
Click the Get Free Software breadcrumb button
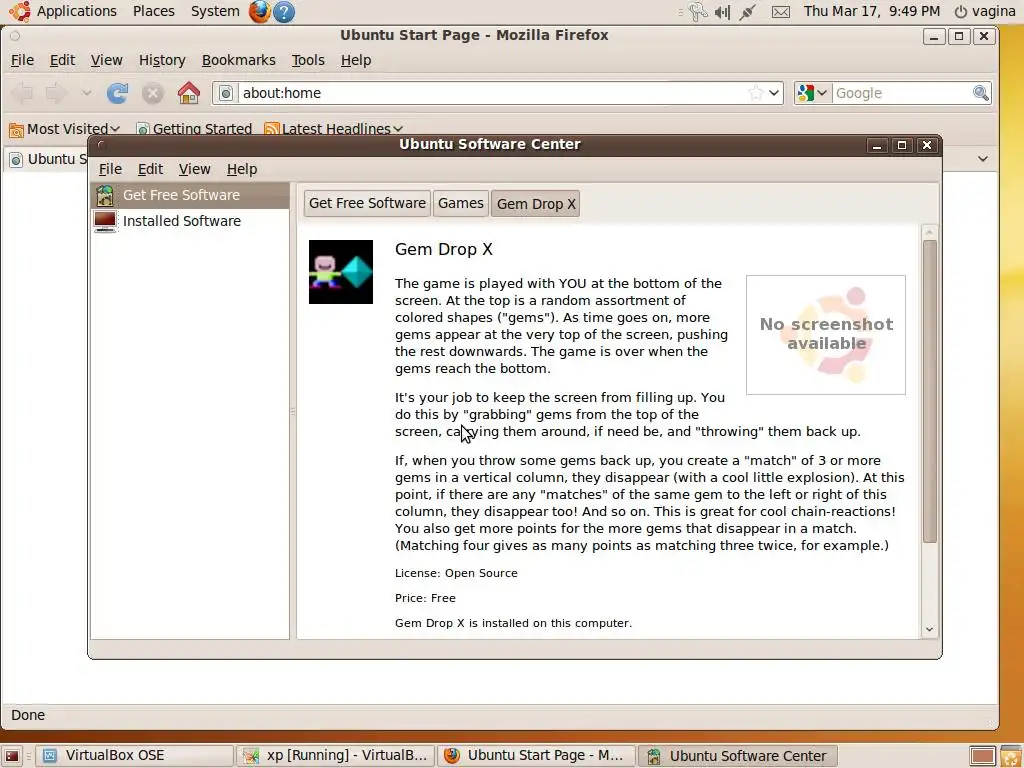[367, 203]
